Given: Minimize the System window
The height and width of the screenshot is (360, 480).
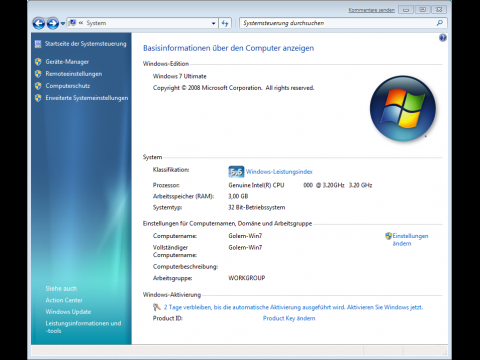Looking at the screenshot, I should 406,10.
